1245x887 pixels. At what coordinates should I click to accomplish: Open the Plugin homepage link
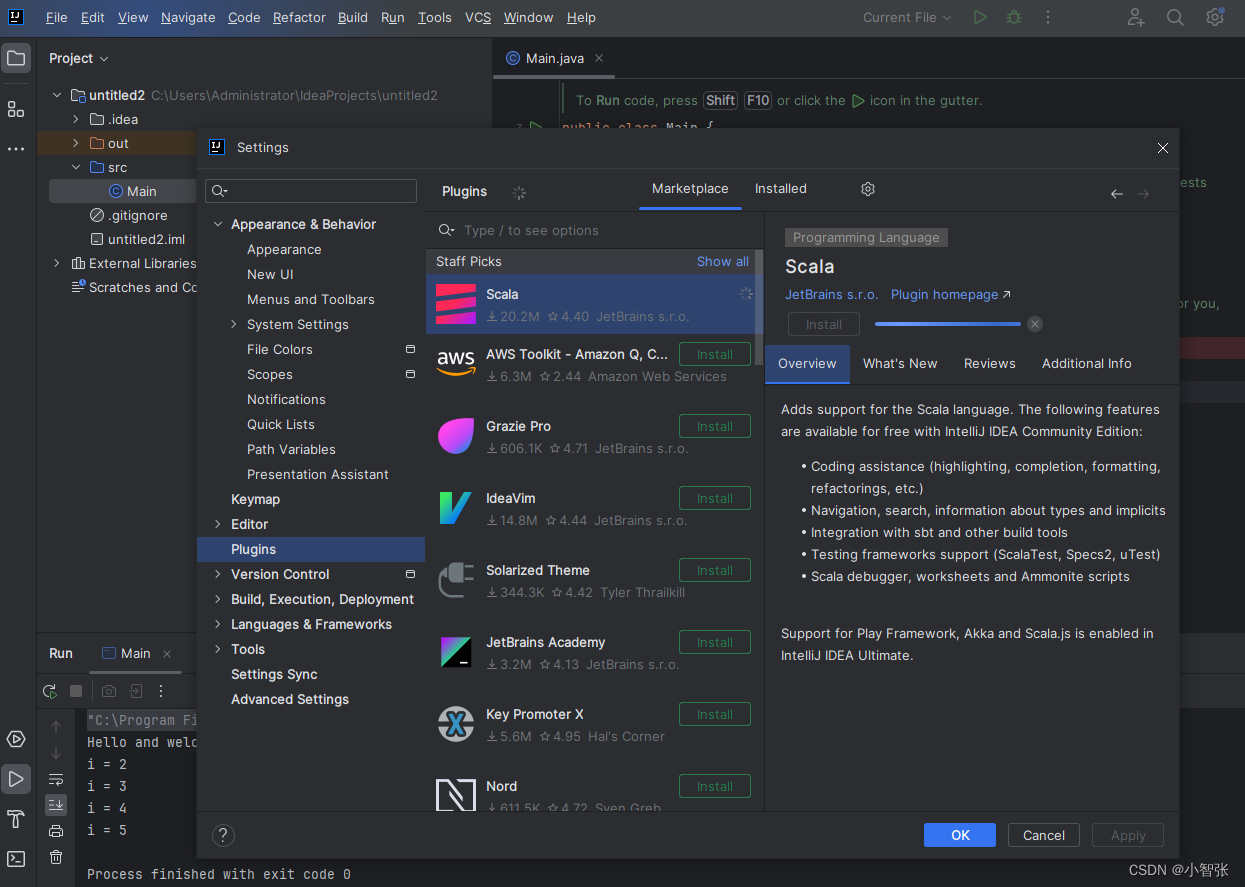point(951,294)
